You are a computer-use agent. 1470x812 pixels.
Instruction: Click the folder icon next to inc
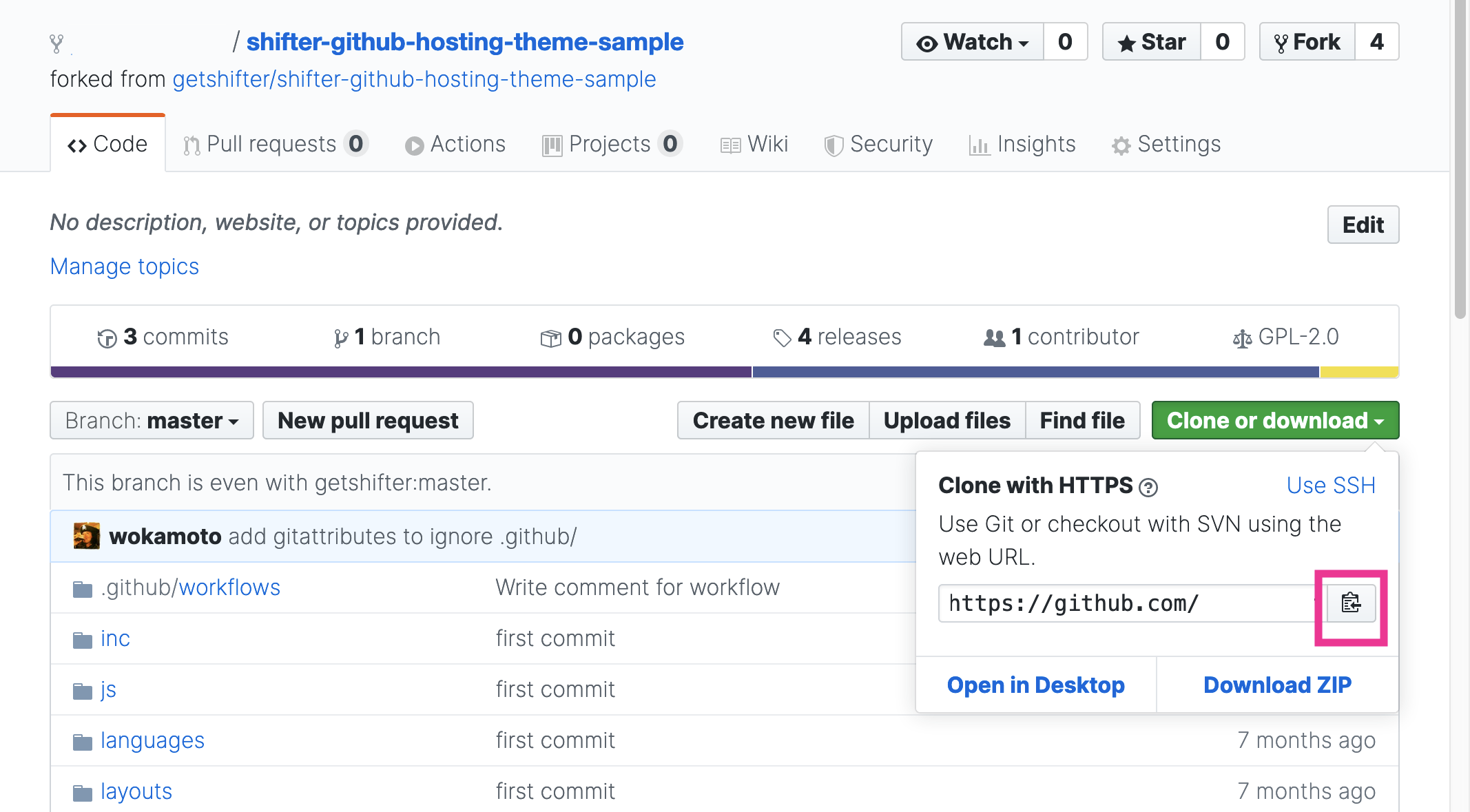pyautogui.click(x=83, y=640)
